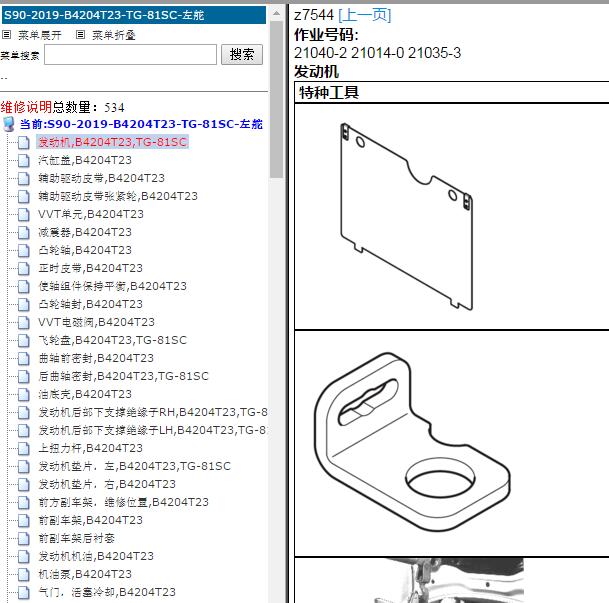Screen dimensions: 609x603
Task: Open 前副车架后衬套 entry
Action: [77, 538]
